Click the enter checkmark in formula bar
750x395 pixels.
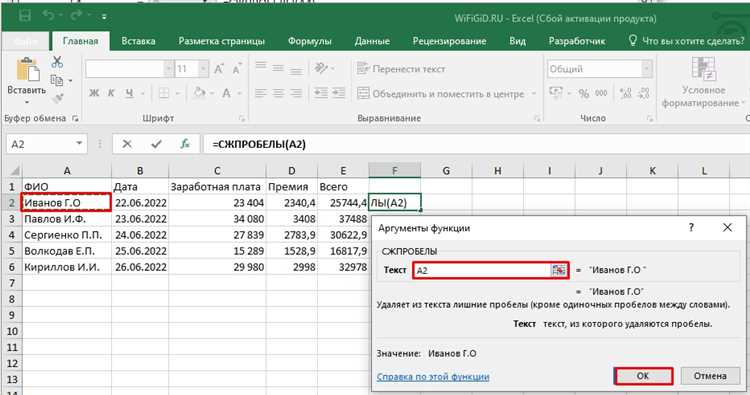pos(156,143)
